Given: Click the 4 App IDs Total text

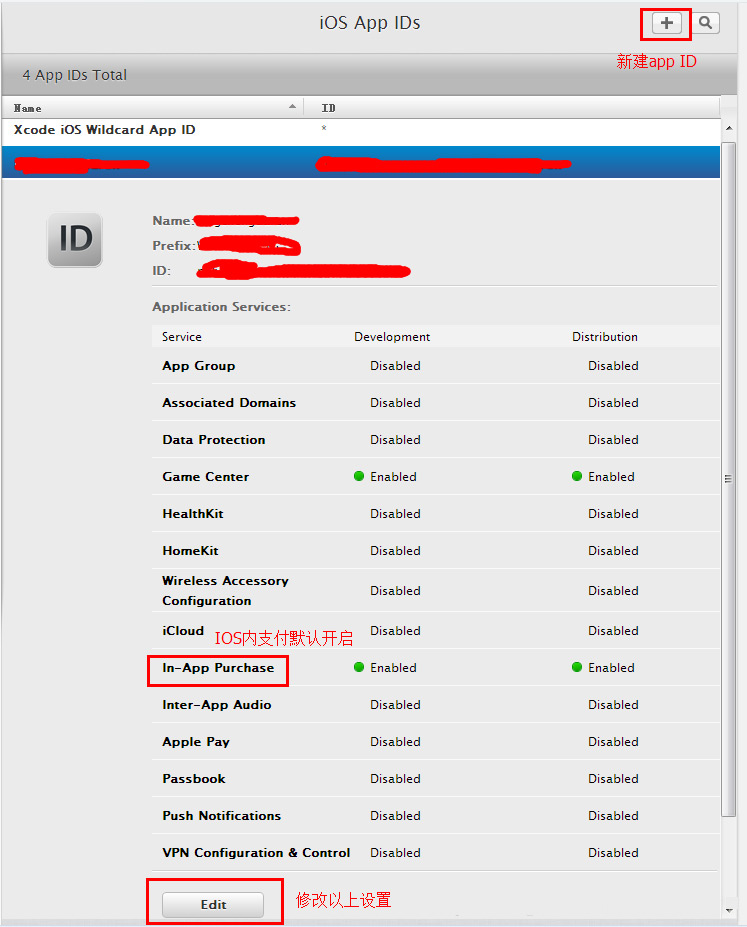Looking at the screenshot, I should (x=74, y=75).
